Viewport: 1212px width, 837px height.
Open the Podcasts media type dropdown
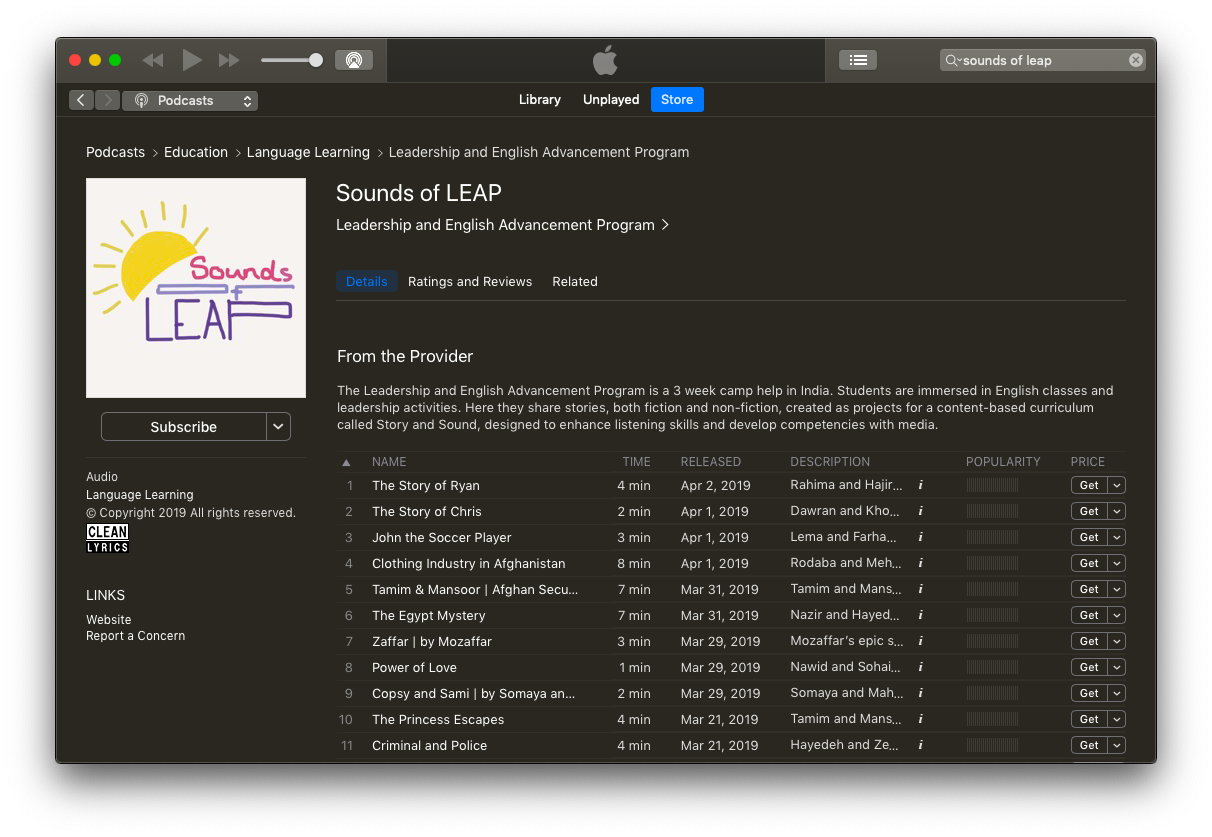coord(190,100)
